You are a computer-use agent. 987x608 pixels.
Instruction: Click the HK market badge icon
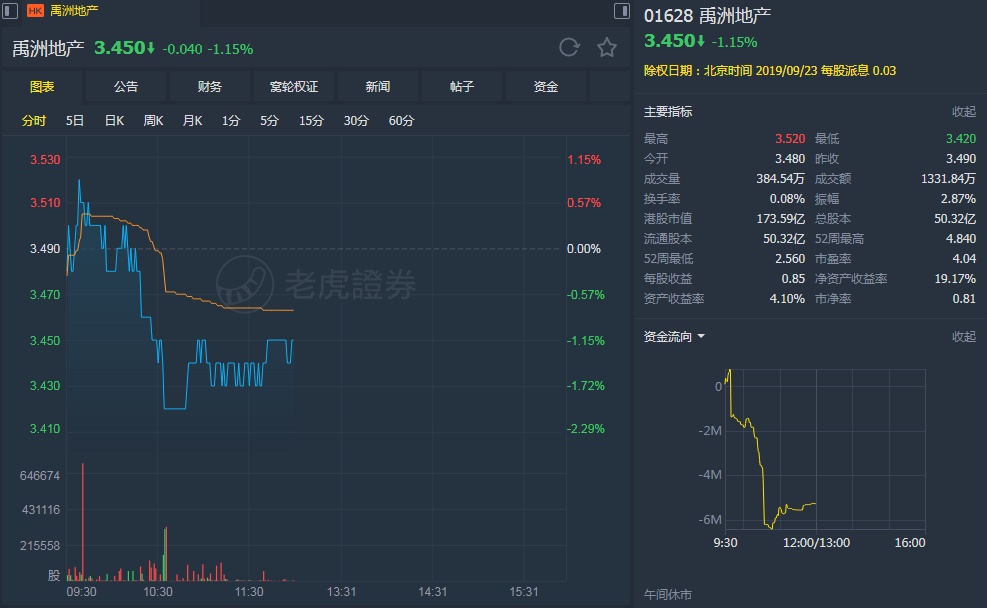point(35,11)
